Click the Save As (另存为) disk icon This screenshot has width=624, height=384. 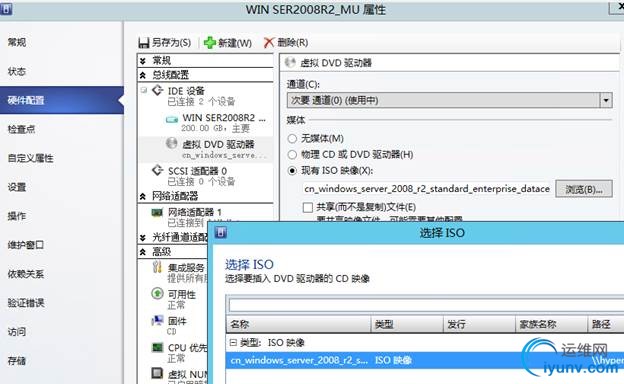coord(144,43)
